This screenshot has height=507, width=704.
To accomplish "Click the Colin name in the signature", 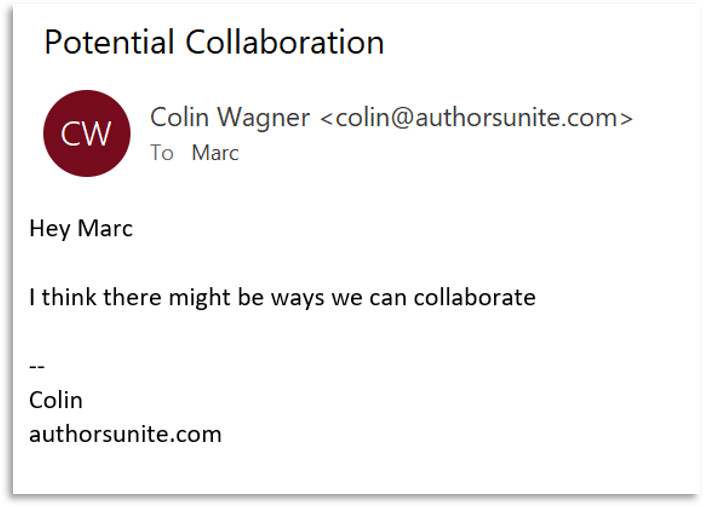I will (56, 400).
